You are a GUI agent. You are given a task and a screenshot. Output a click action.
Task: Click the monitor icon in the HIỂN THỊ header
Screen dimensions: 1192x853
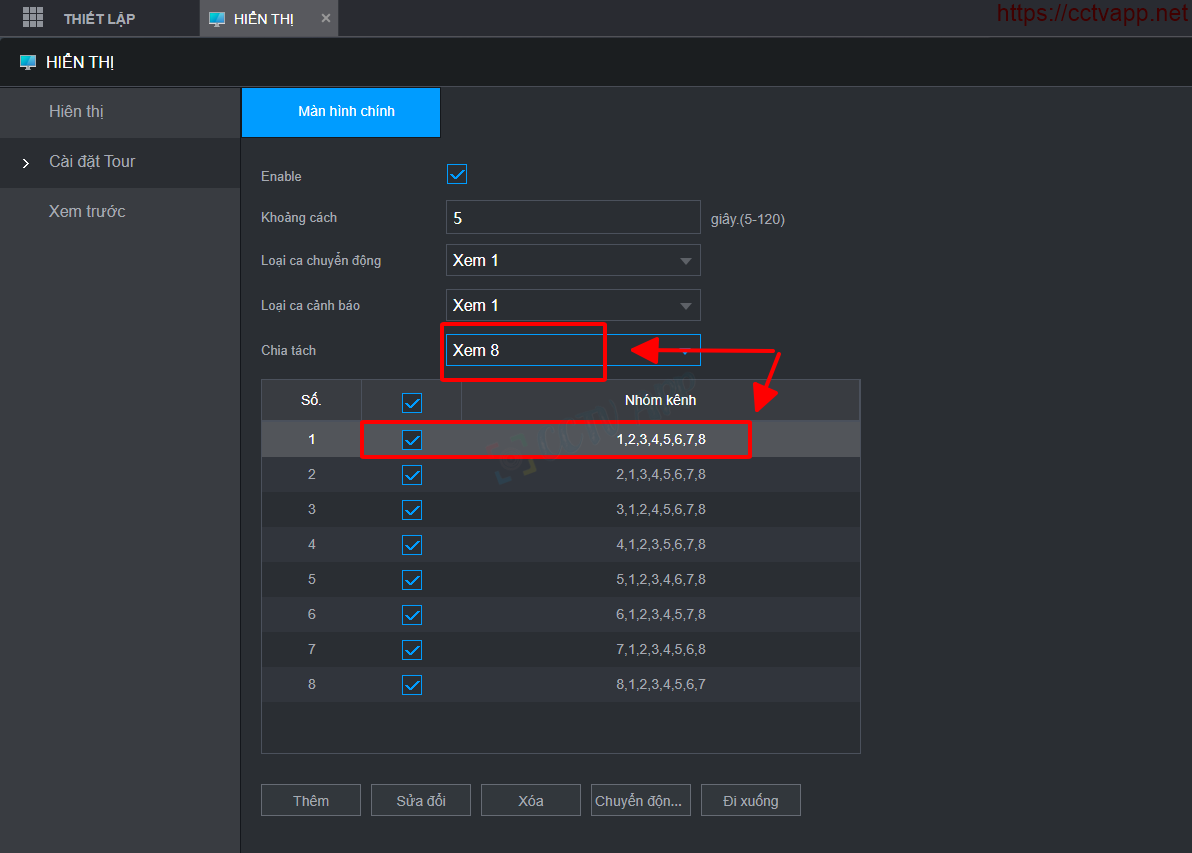pos(28,63)
